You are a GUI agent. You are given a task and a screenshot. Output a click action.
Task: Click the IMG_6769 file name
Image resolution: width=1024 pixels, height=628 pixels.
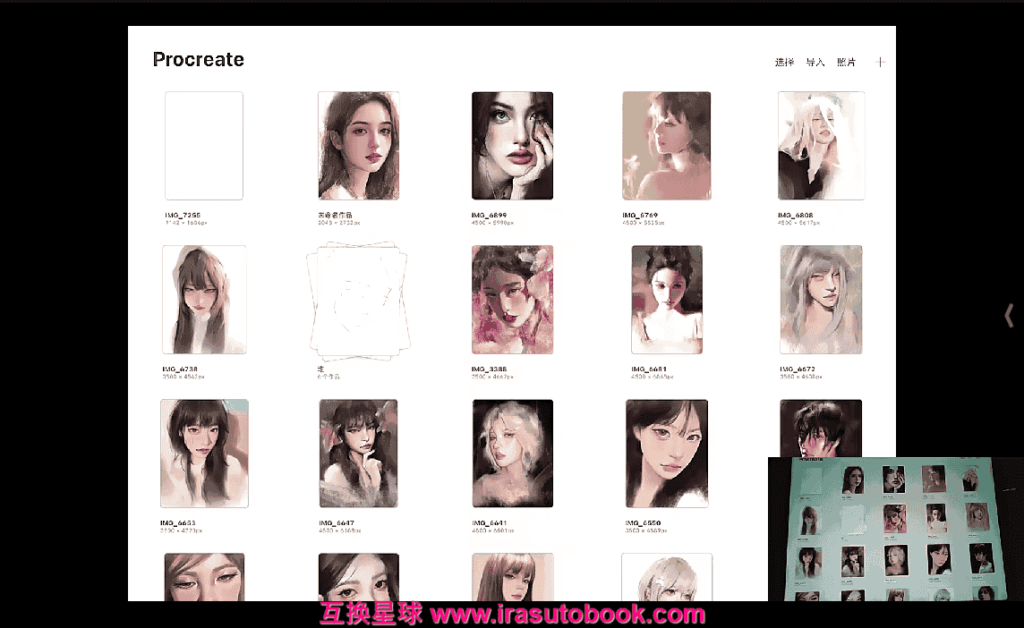(x=640, y=215)
